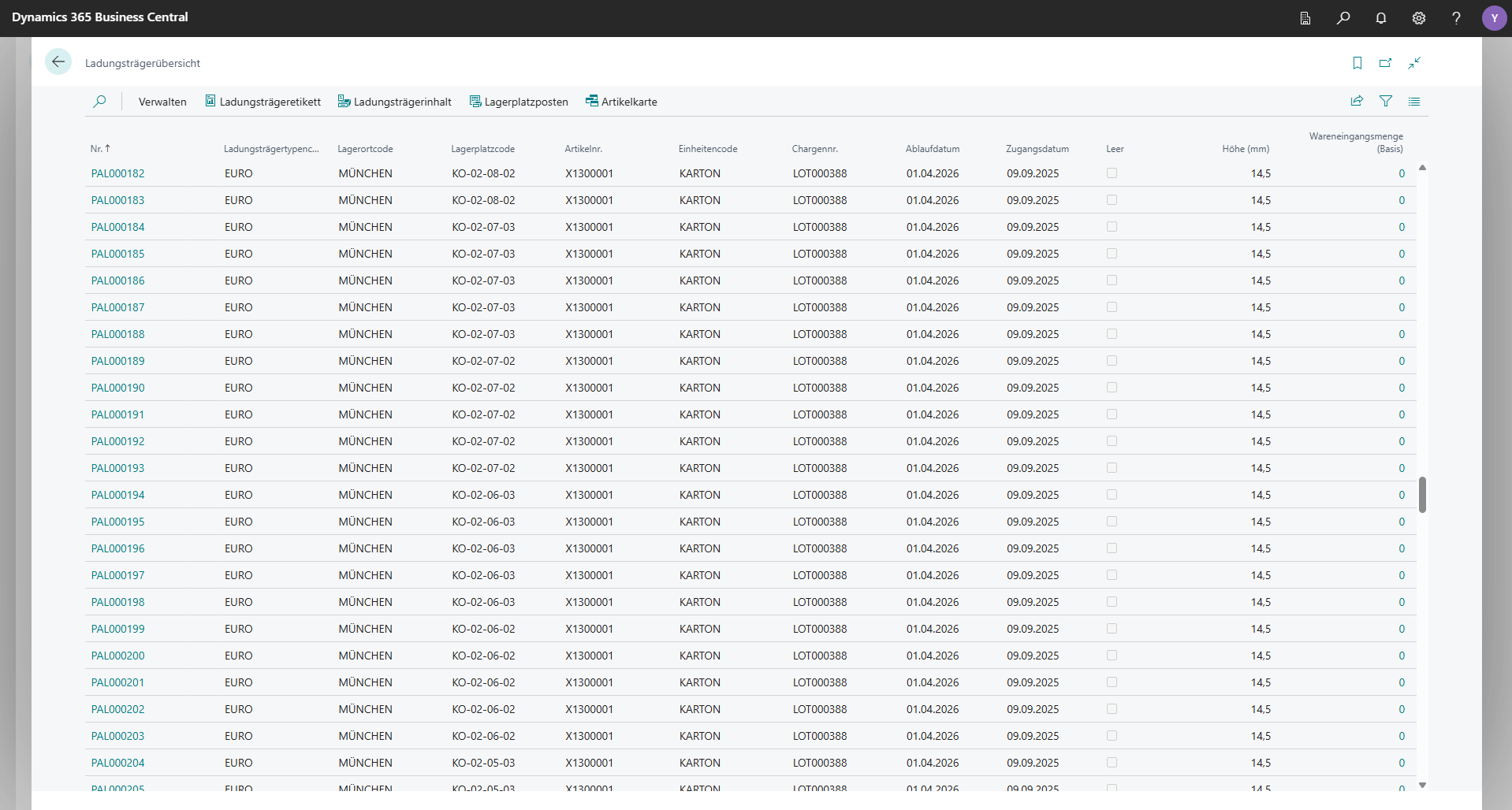This screenshot has width=1512, height=810.
Task: Bookmark the Ladungsträgerübersicht page
Action: click(x=1357, y=63)
